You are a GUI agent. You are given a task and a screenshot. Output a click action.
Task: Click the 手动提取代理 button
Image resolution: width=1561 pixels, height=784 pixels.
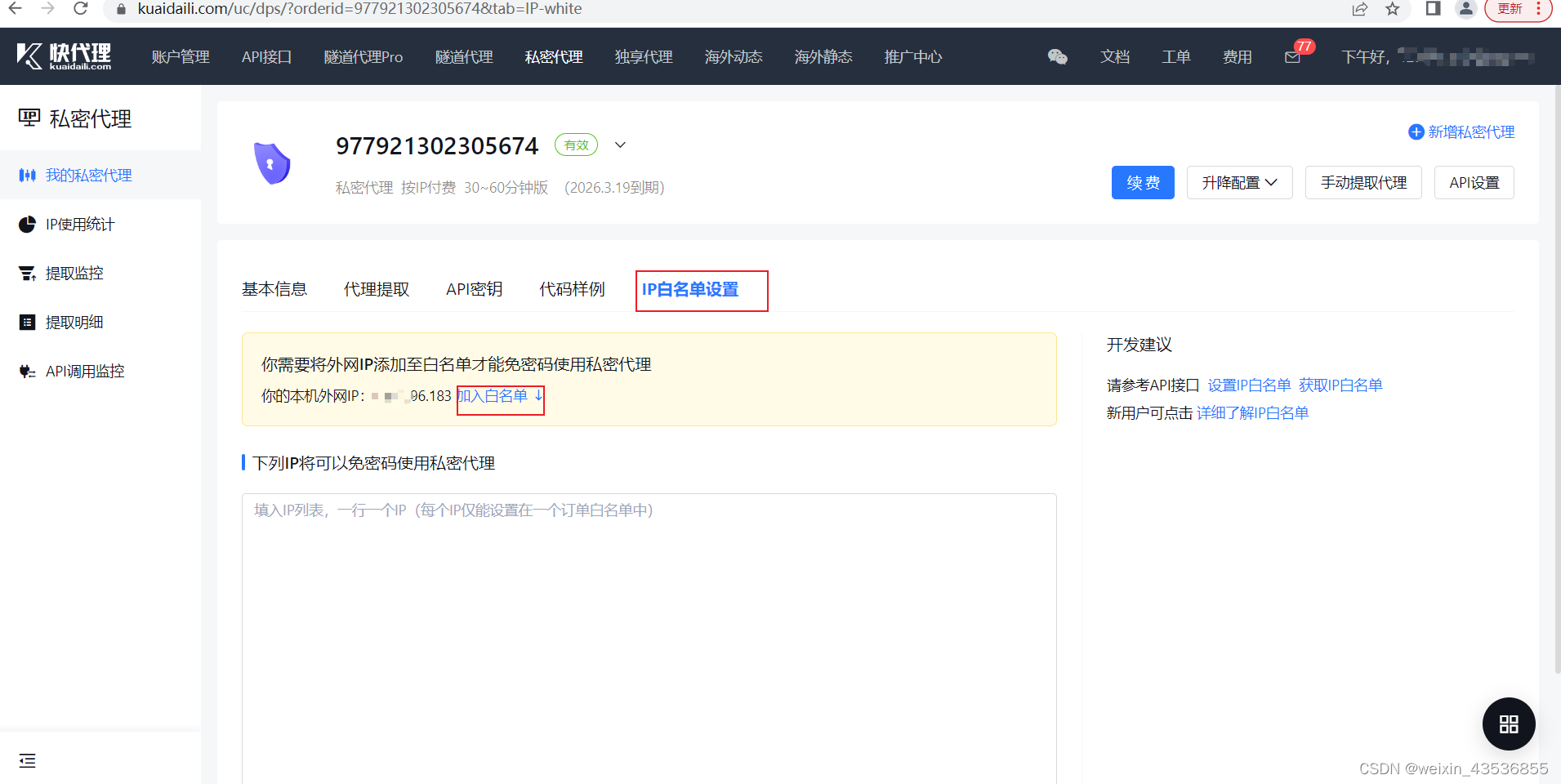[1363, 182]
